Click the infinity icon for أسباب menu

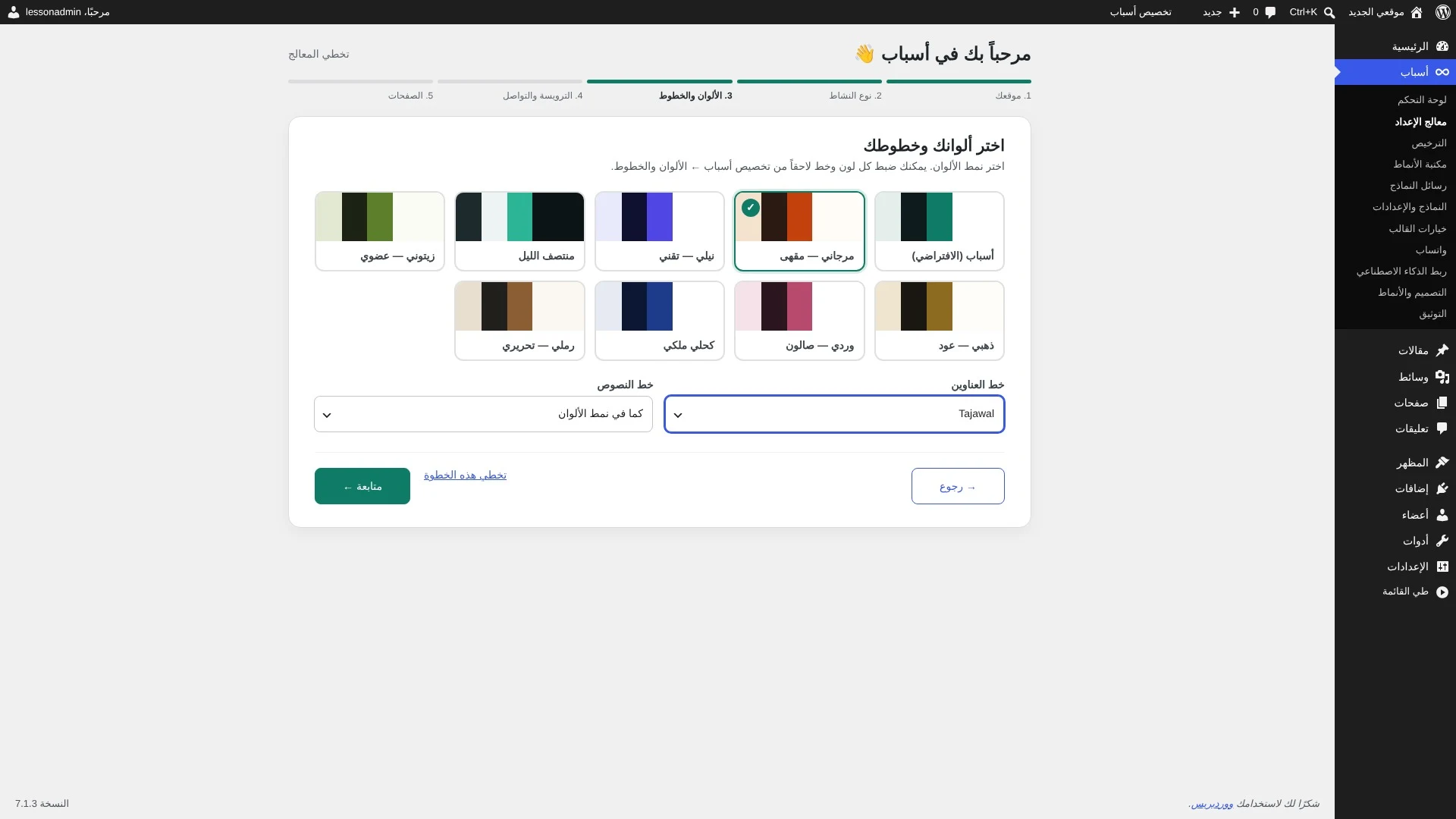(1442, 72)
